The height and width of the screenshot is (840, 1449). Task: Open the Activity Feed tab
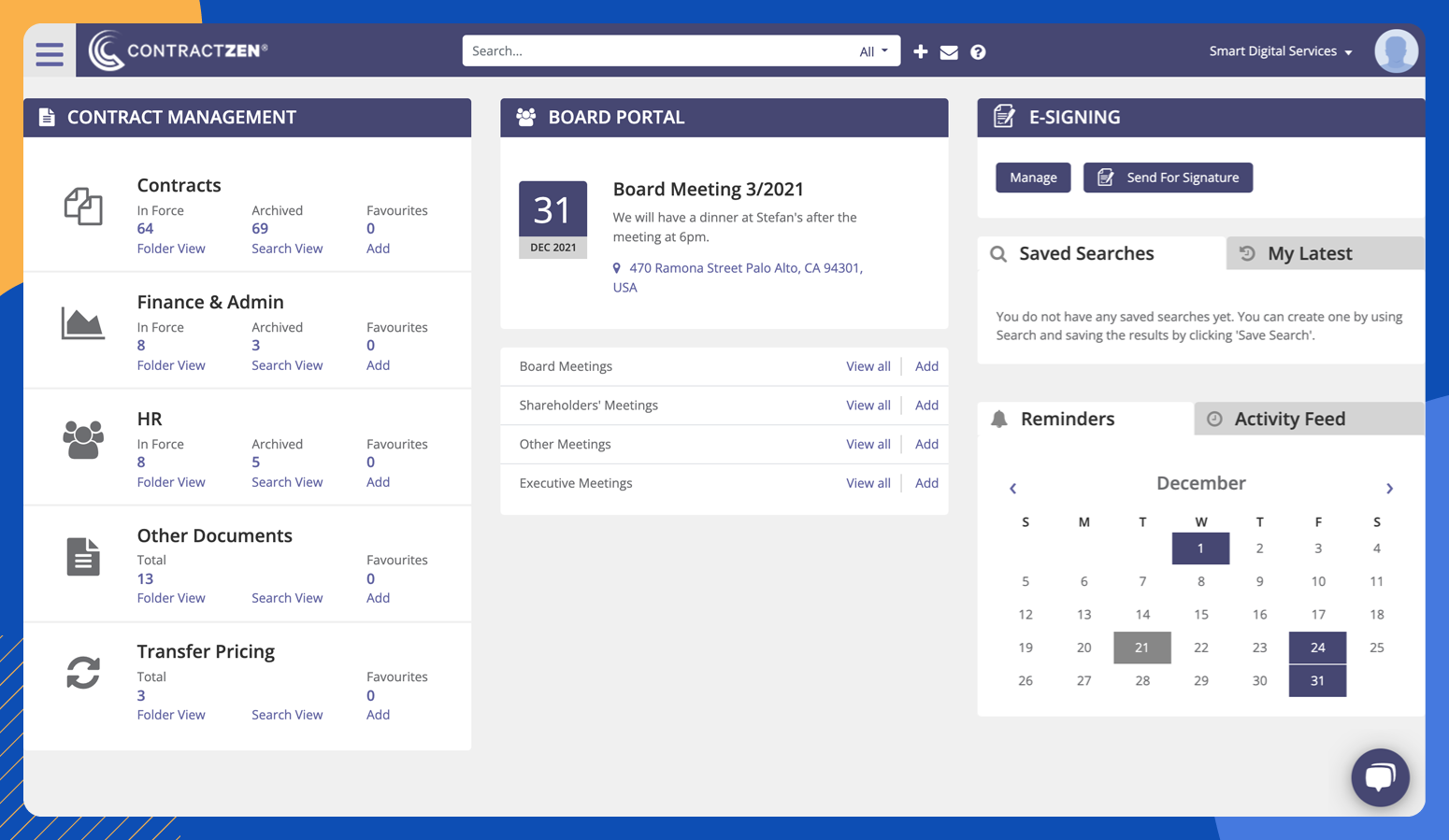[1288, 419]
